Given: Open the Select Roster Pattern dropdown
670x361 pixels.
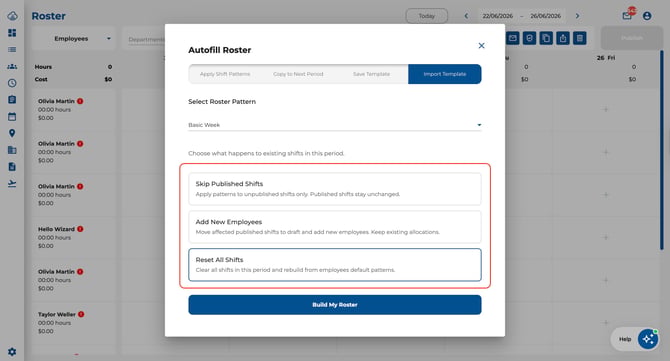Looking at the screenshot, I should tap(335, 125).
